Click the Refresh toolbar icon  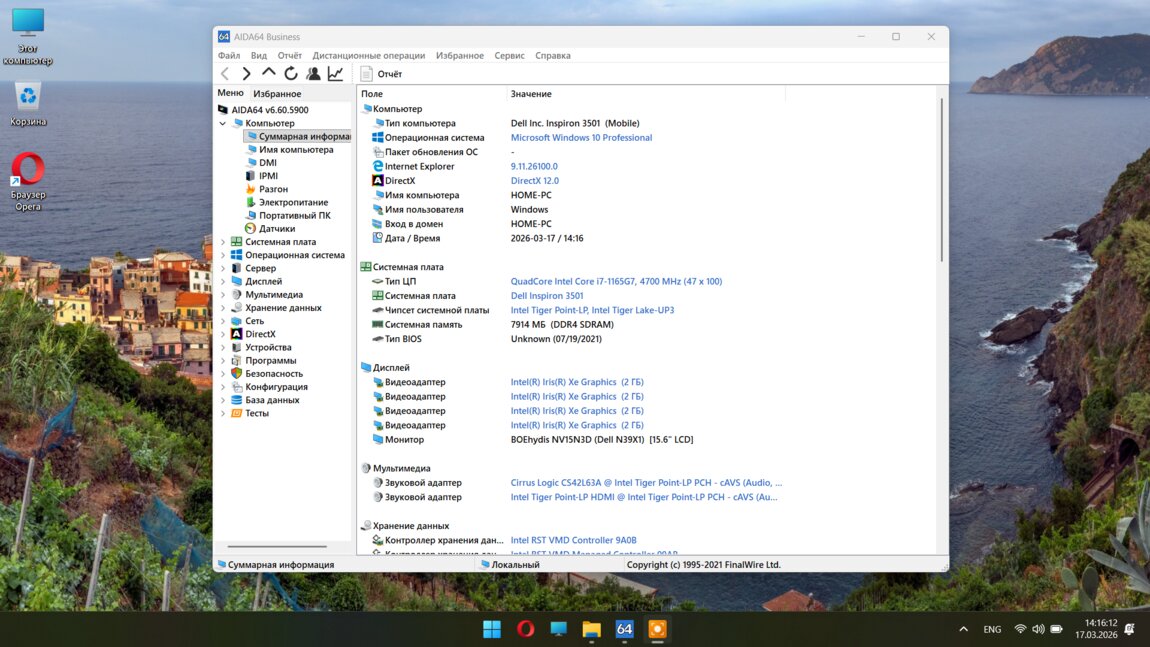[291, 74]
